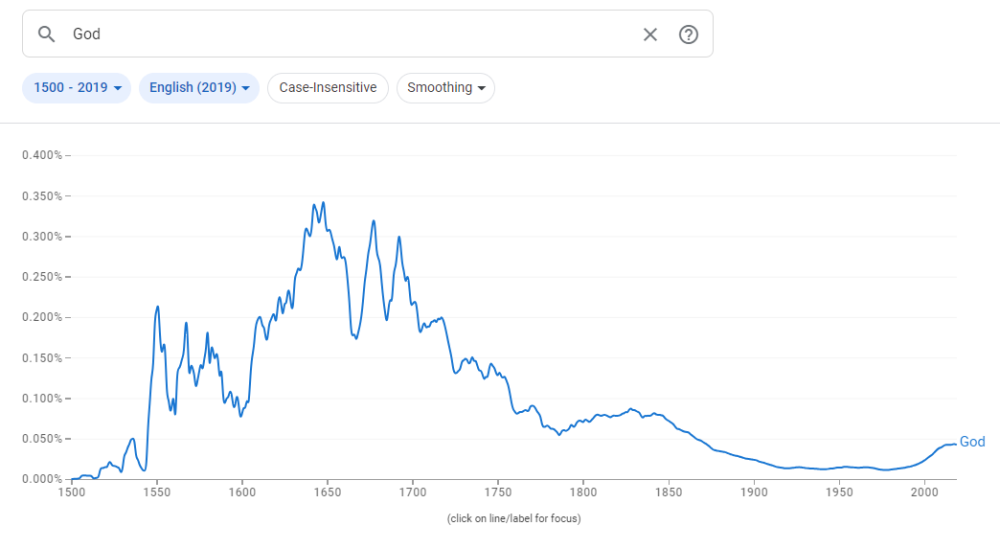This screenshot has height=549, width=1000.
Task: Click the magnifying glass search icon
Action: 46,34
